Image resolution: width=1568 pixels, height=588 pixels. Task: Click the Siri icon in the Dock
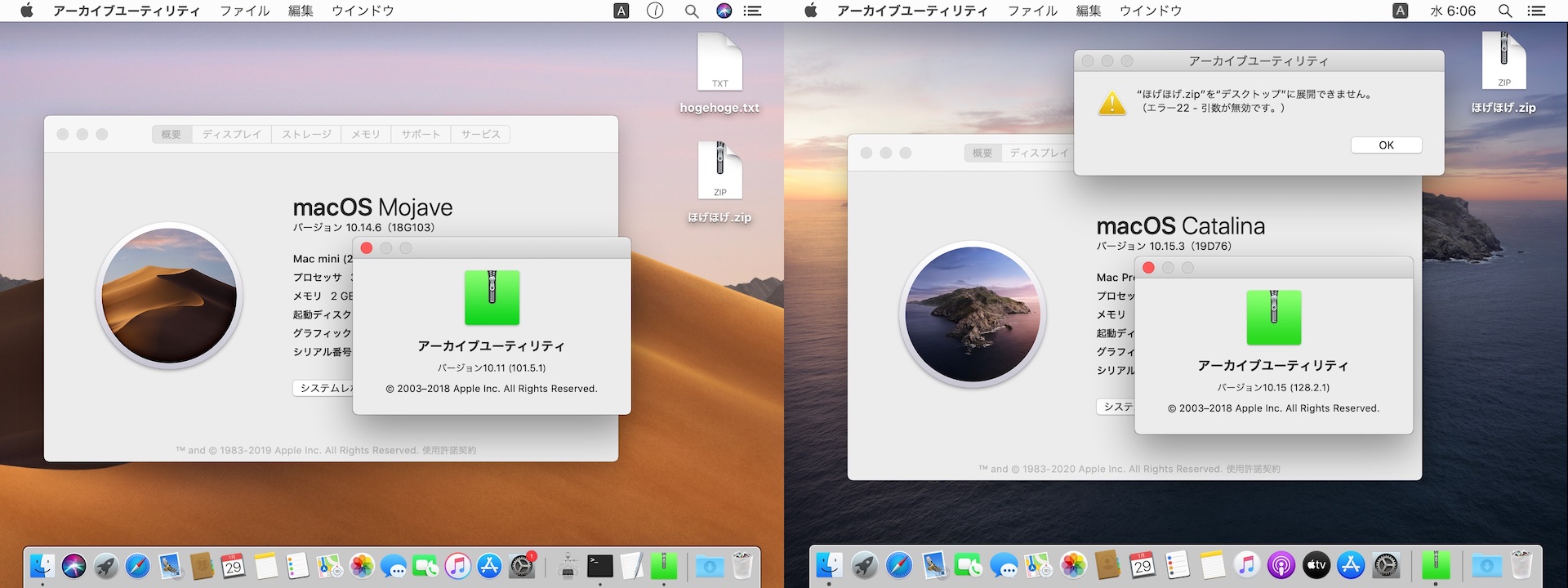pos(74,565)
